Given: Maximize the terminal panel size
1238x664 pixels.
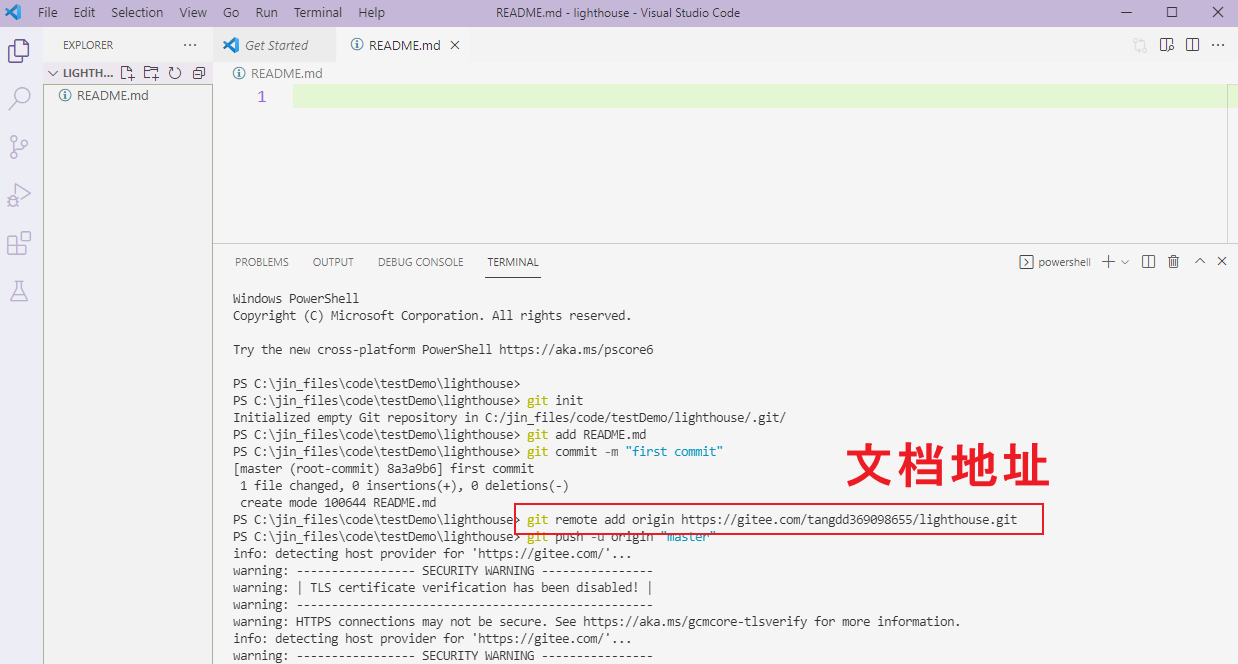Looking at the screenshot, I should tap(1200, 262).
